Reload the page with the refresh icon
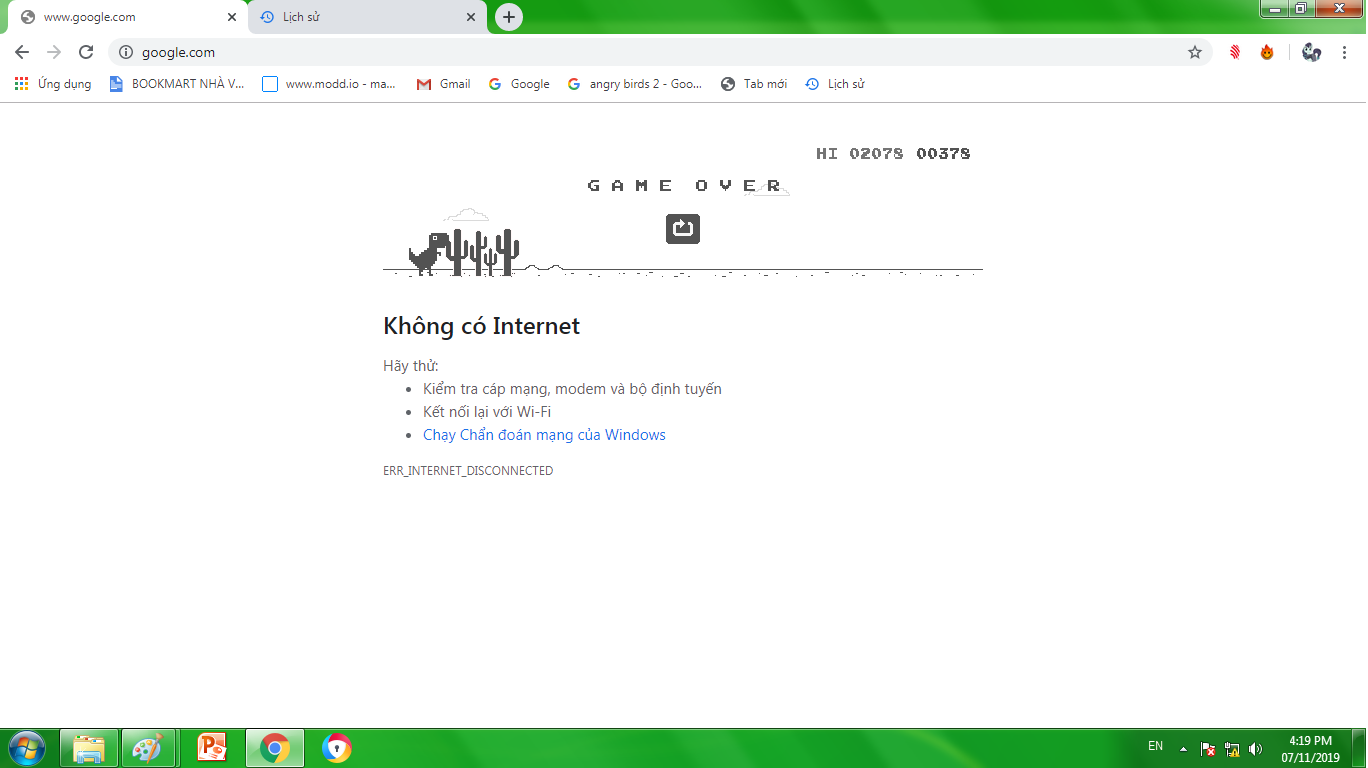The image size is (1368, 768). click(x=86, y=52)
